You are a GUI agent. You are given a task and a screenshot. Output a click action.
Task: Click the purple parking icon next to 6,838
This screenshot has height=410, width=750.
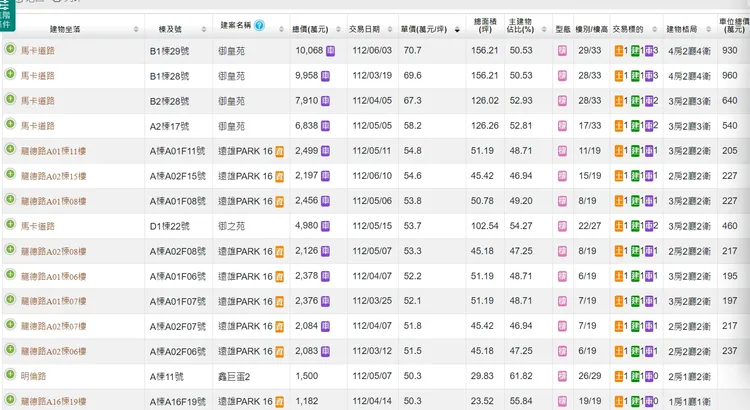(325, 126)
